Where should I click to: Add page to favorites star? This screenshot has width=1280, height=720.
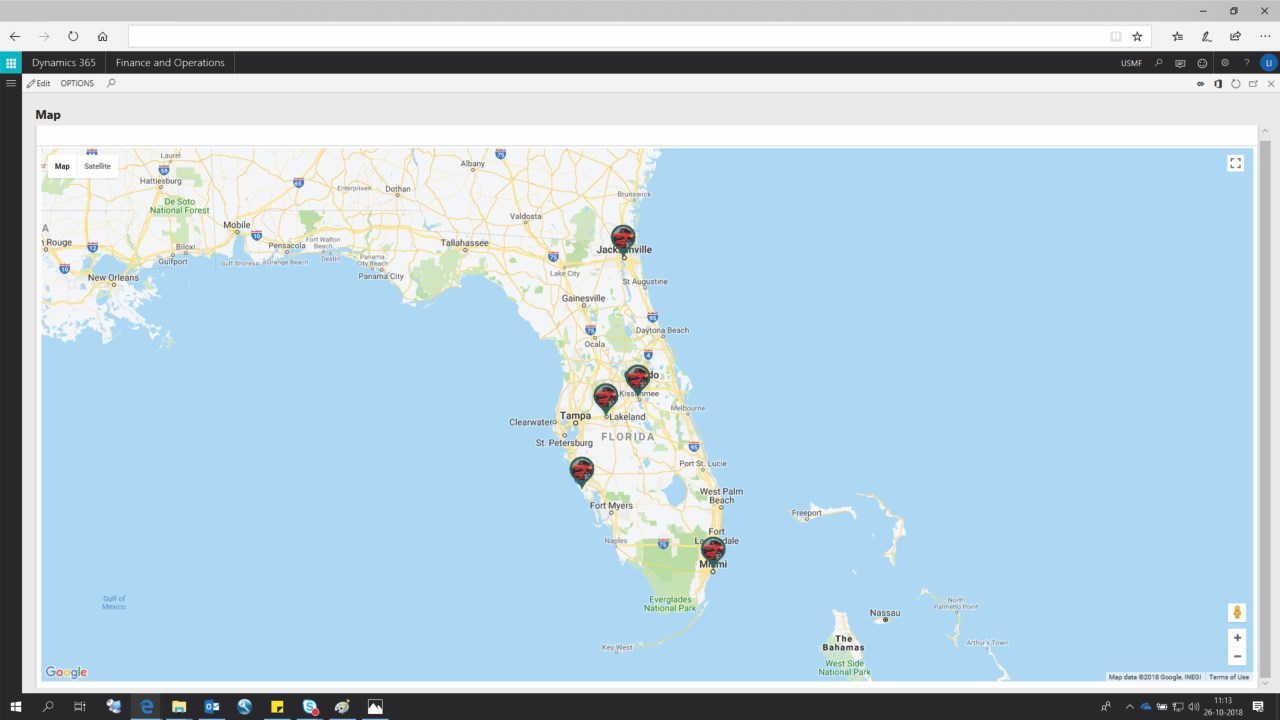point(1137,36)
